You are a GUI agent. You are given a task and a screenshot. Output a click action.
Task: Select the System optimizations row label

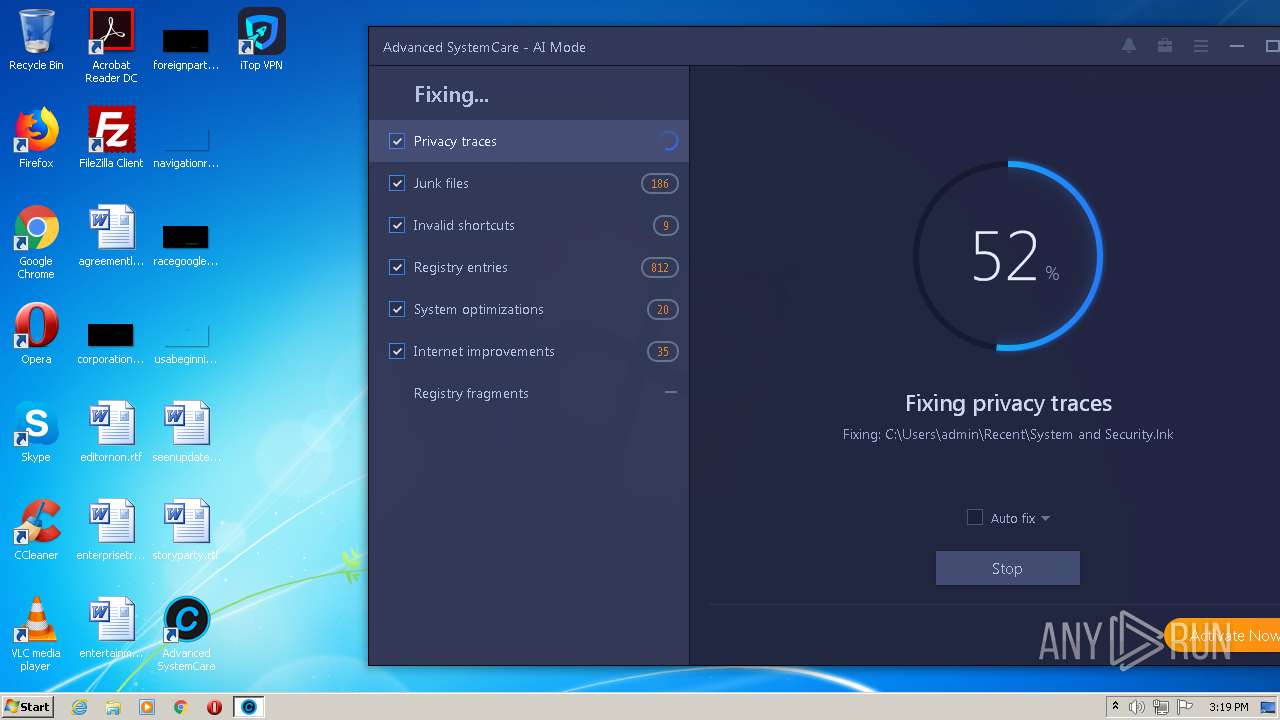coord(478,309)
